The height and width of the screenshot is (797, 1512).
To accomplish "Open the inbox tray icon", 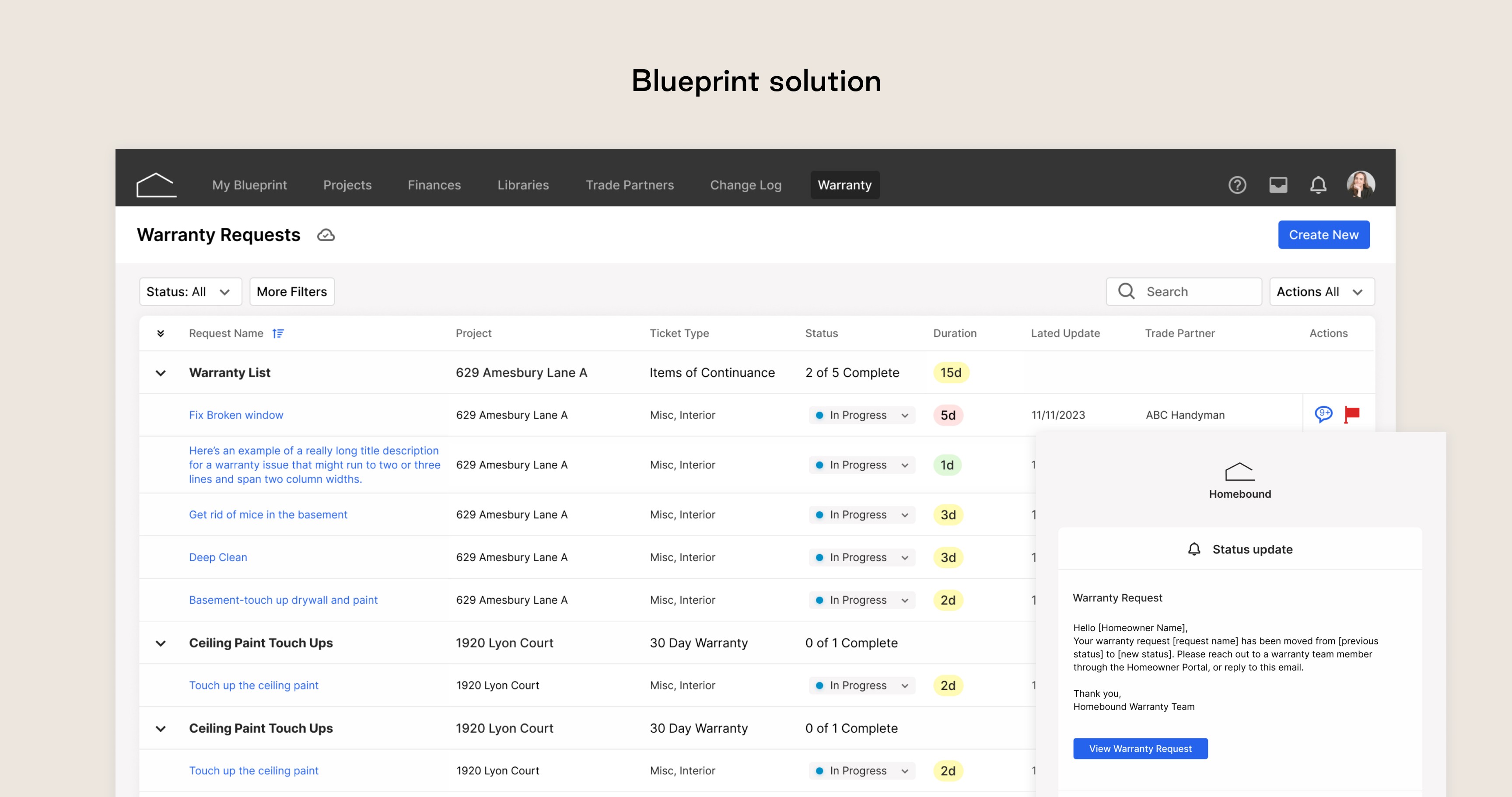I will [1278, 185].
